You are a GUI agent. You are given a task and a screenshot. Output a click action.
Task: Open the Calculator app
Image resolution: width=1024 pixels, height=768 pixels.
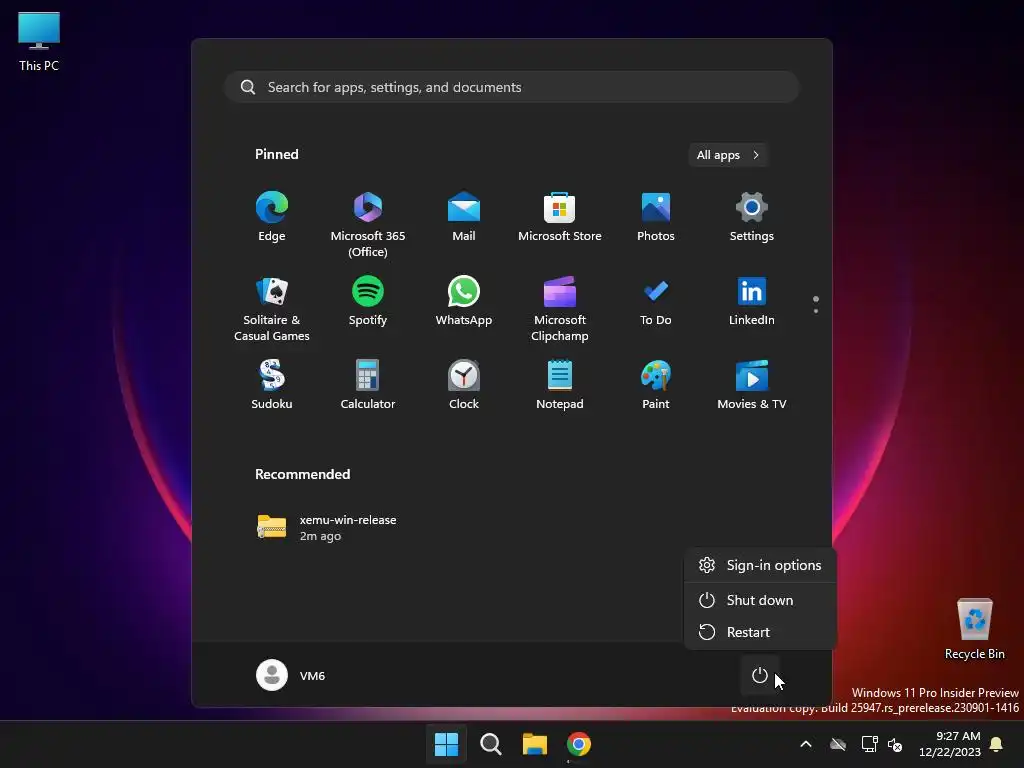tap(368, 385)
